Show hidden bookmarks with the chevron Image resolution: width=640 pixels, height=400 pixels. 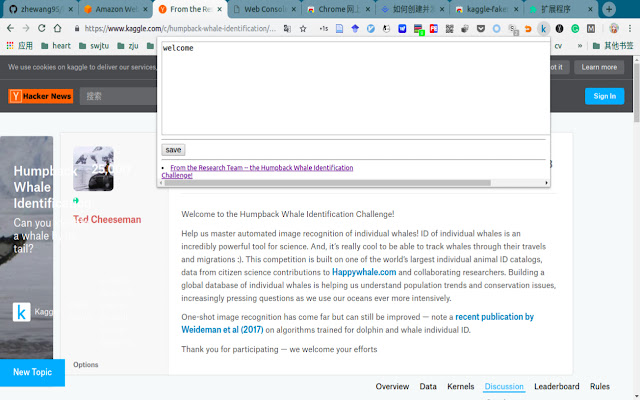click(x=580, y=46)
